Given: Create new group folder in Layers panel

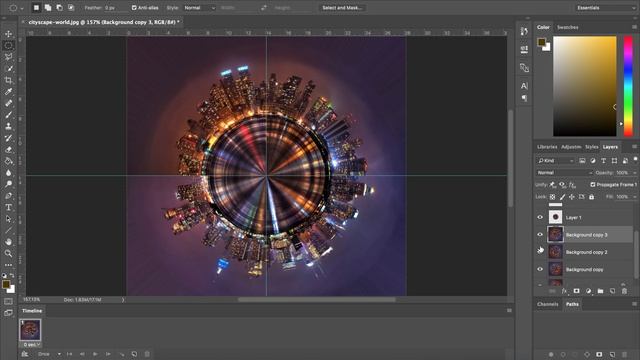Looking at the screenshot, I should pyautogui.click(x=600, y=291).
